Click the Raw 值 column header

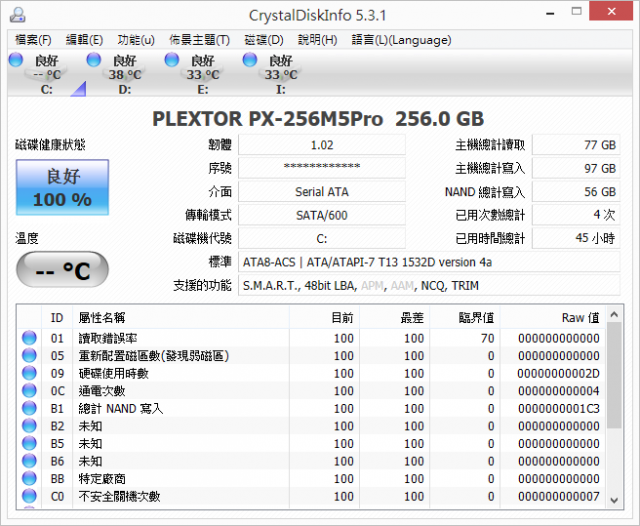point(553,317)
